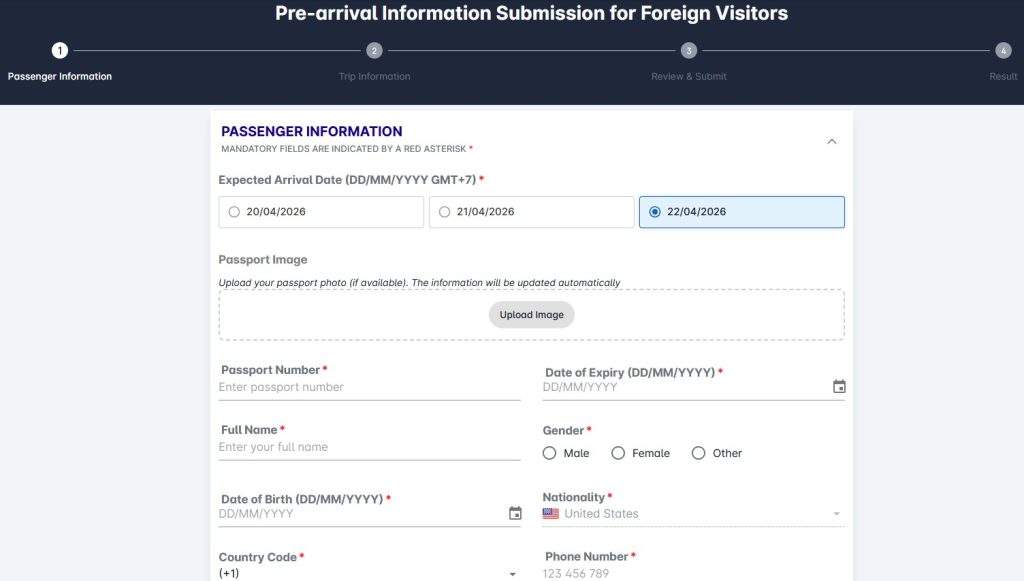Click the step 4 circle in the progress bar
The image size is (1024, 581).
click(x=1003, y=50)
